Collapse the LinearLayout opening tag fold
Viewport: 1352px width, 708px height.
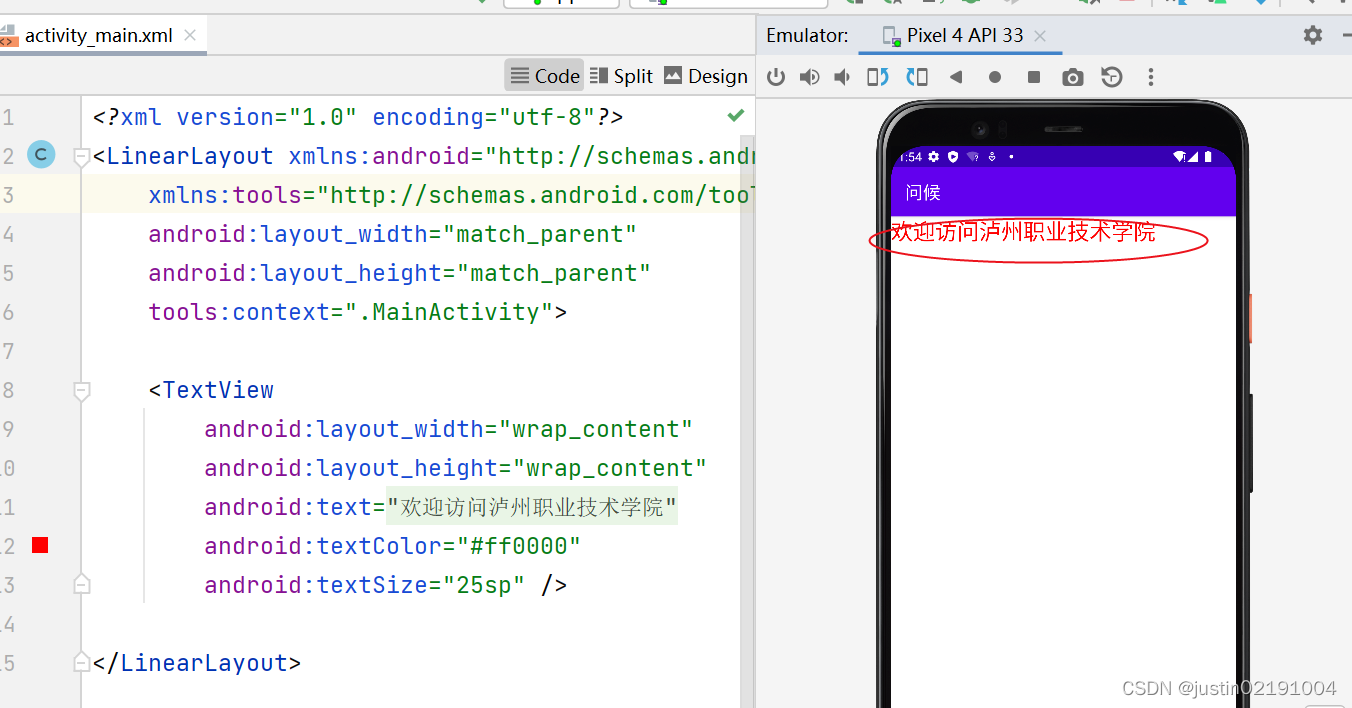pos(82,156)
